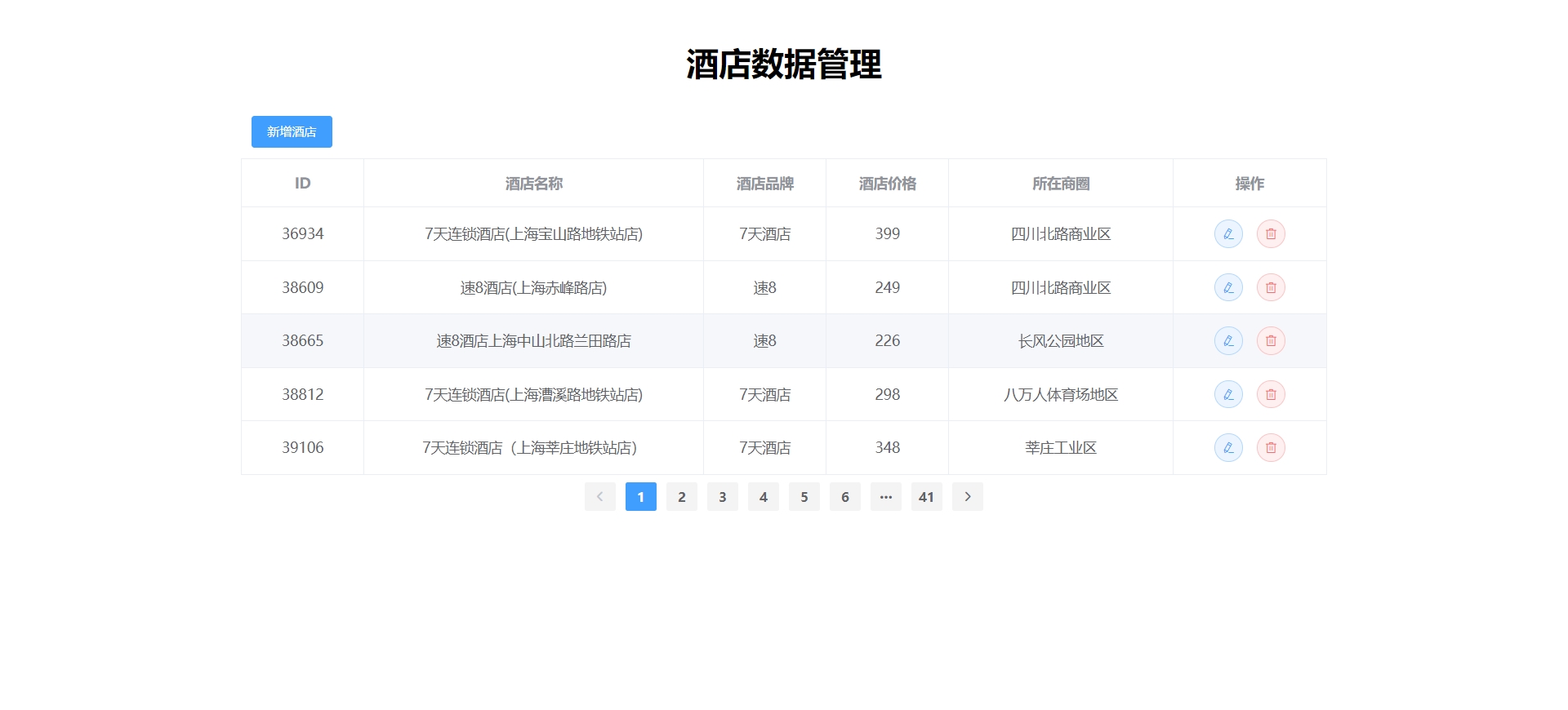
Task: Go to next page arrow
Action: [968, 497]
